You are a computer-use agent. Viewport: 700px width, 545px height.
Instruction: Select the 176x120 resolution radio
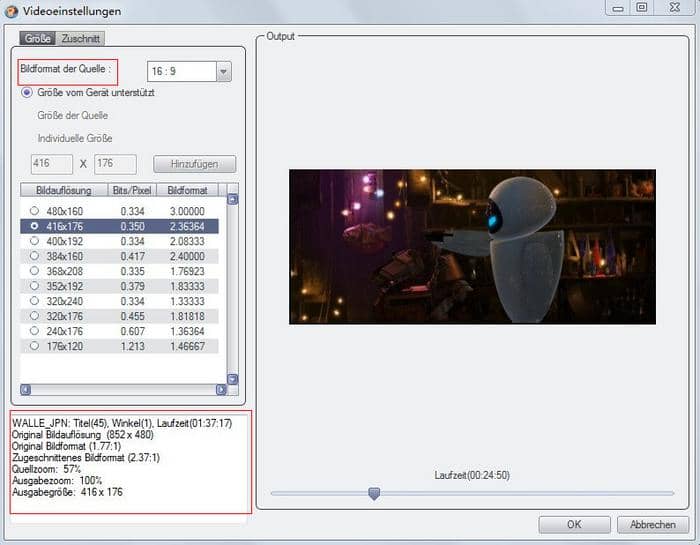pos(34,346)
